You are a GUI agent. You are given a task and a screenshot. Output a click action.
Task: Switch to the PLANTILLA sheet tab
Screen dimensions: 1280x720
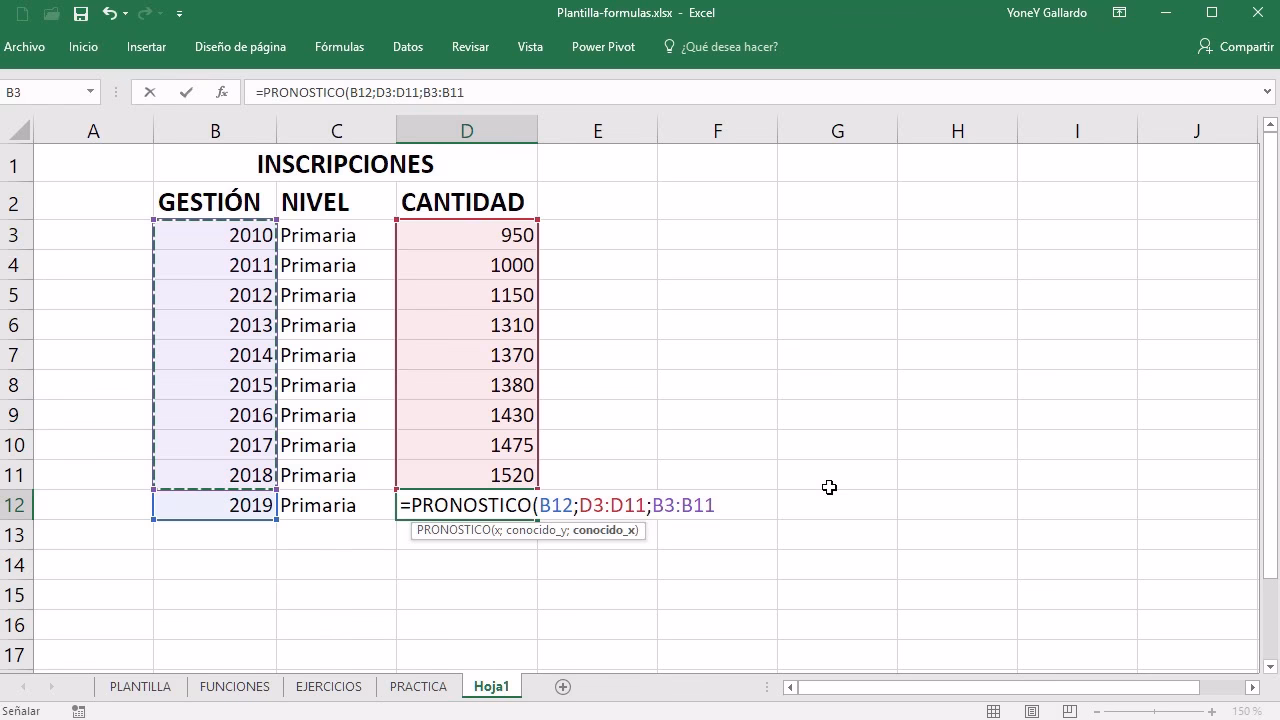pyautogui.click(x=139, y=687)
